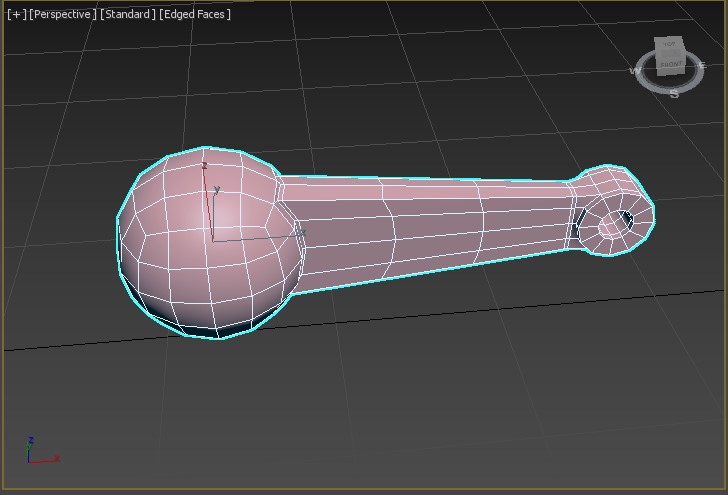Click the FRONT face of the ViewCube
This screenshot has width=728, height=495.
tap(671, 64)
